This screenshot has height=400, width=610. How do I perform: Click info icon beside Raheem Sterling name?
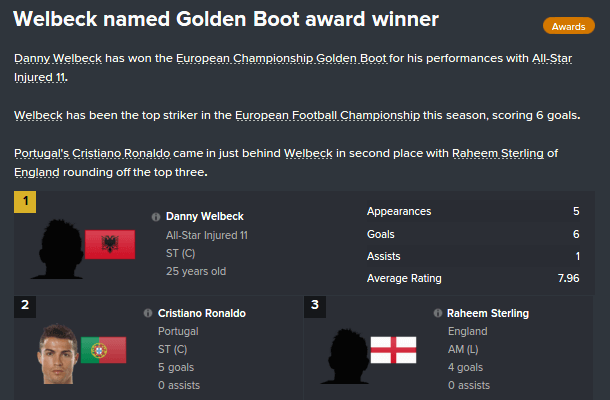(x=438, y=313)
